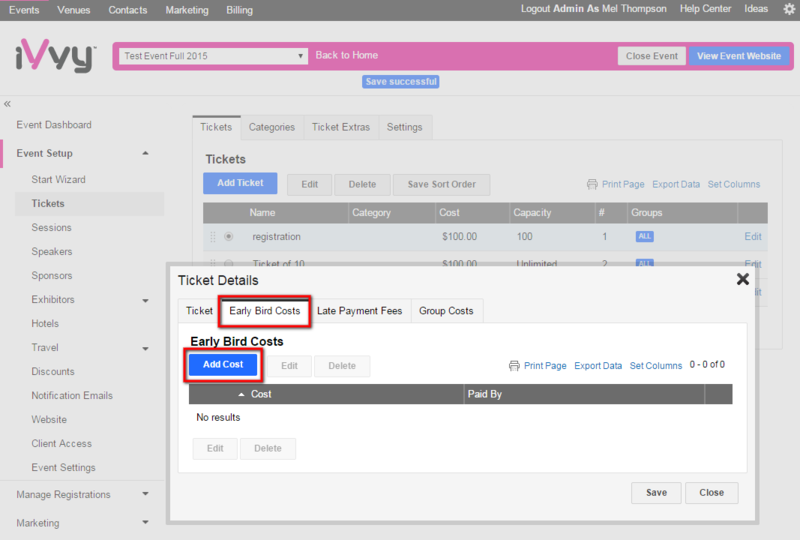
Task: Switch to the Categories tab
Action: pyautogui.click(x=272, y=127)
